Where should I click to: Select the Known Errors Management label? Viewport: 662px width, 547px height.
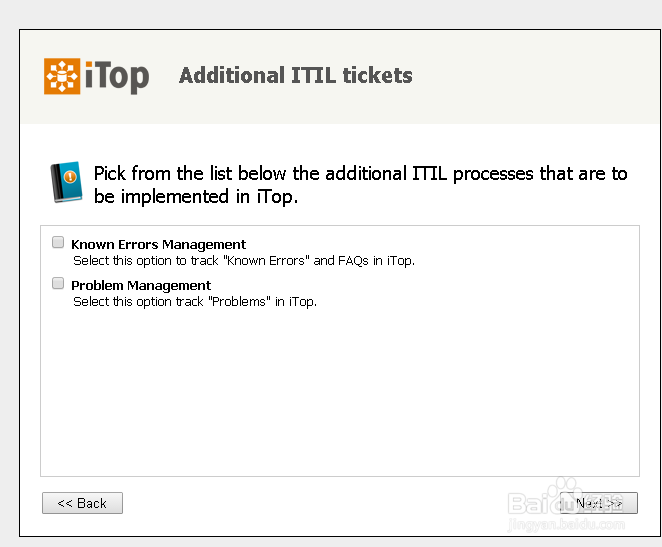point(158,244)
